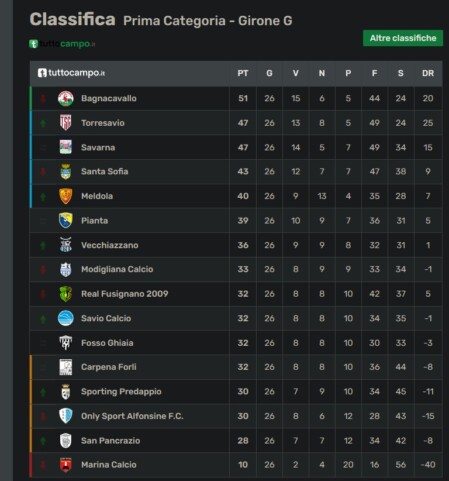Open the green tuttocampo.it link under title

click(x=62, y=44)
